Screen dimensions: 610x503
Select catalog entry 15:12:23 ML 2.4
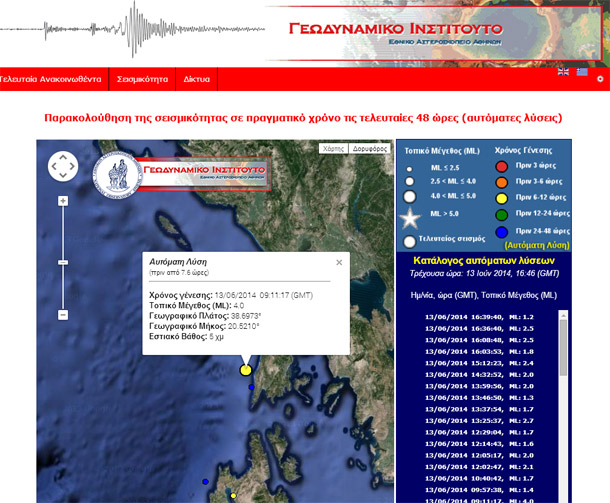pyautogui.click(x=479, y=363)
